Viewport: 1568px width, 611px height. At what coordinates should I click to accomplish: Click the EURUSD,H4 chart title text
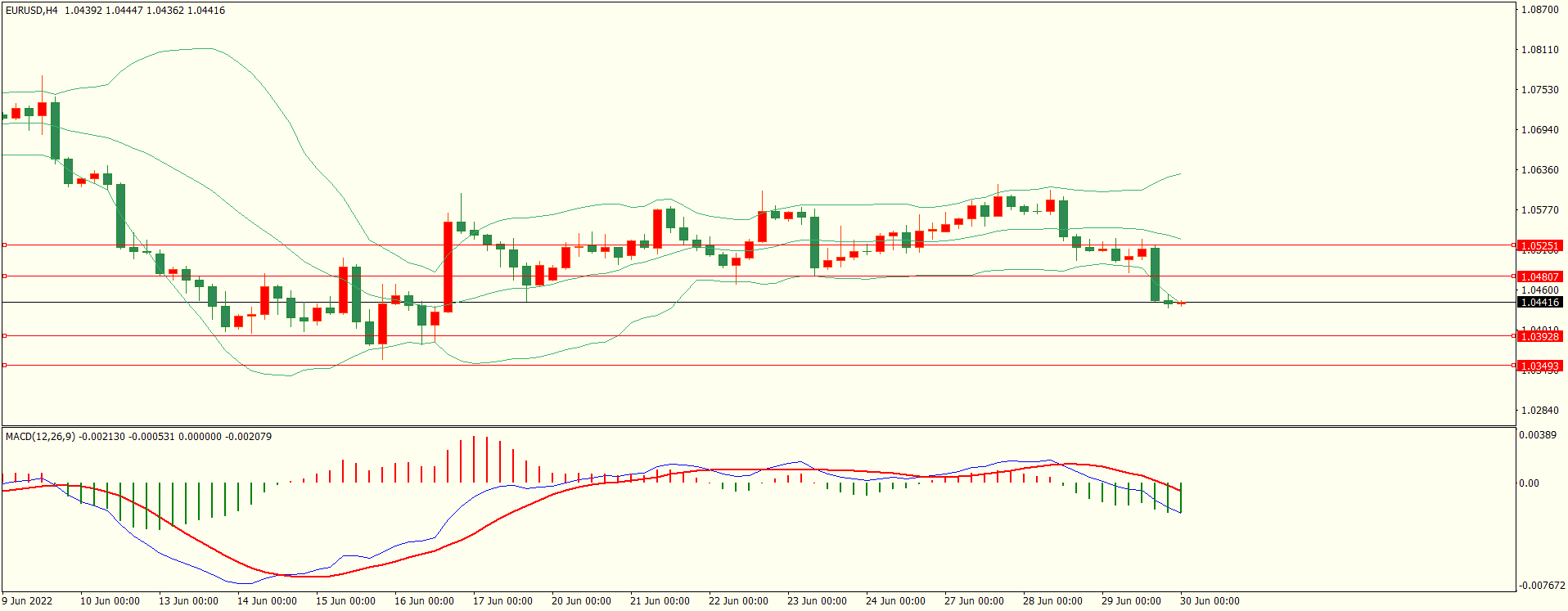[x=32, y=11]
